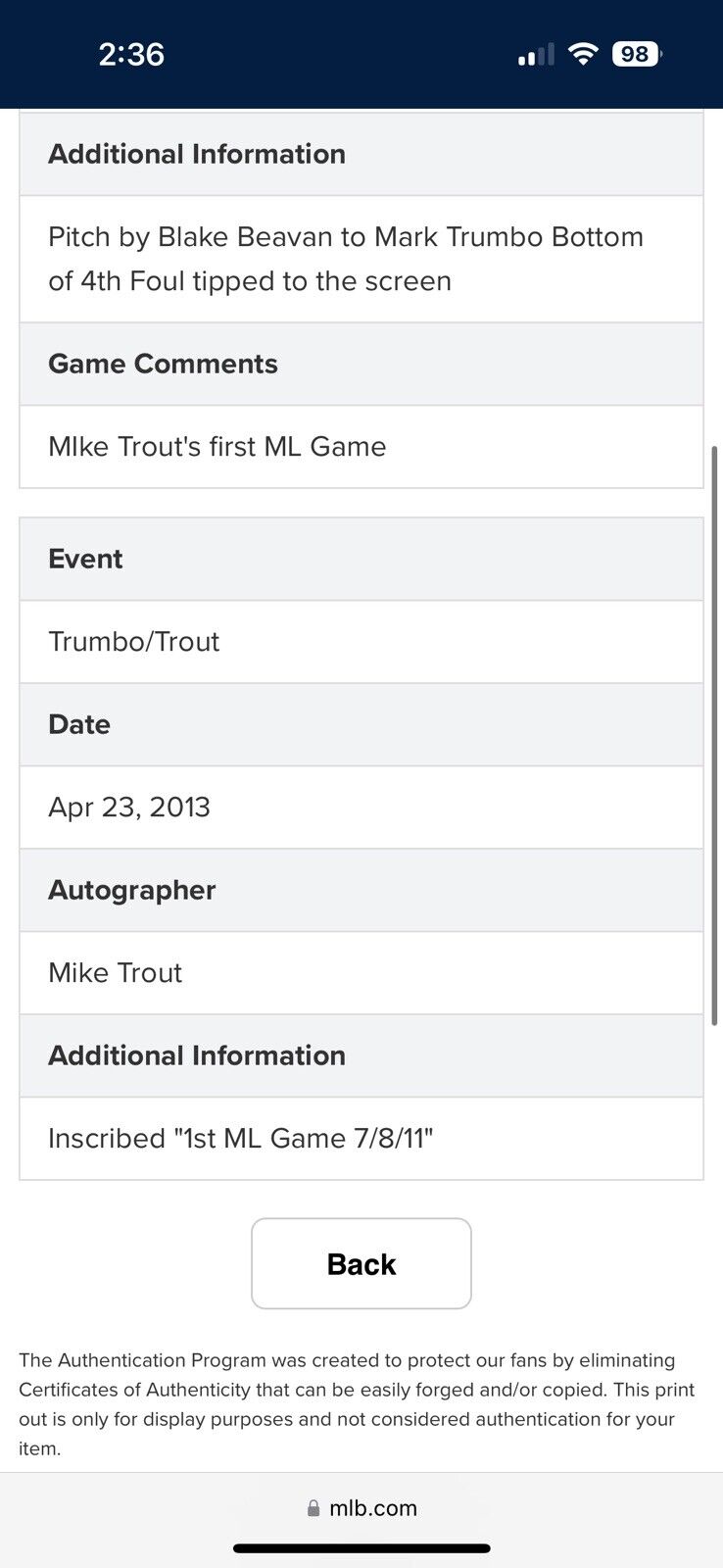
Task: Tap the Back button
Action: coord(361,1263)
